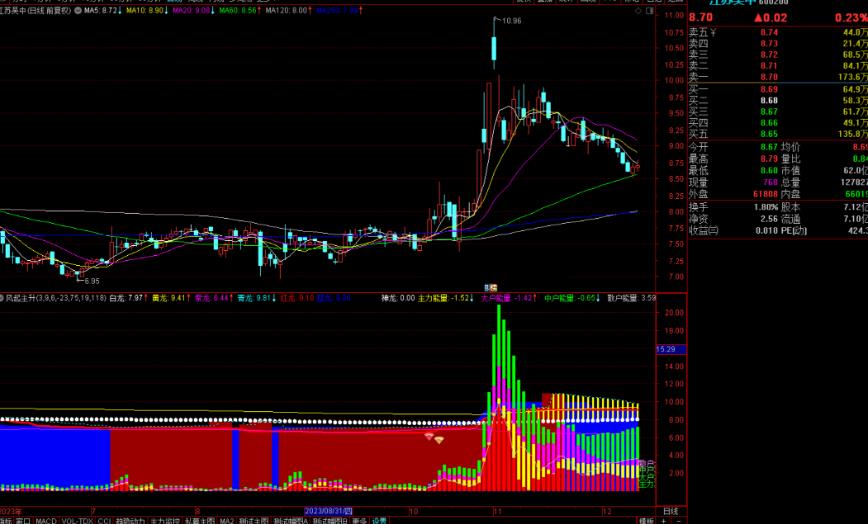Image resolution: width=868 pixels, height=524 pixels.
Task: Click the small info marker below the price chart
Action: [x=491, y=288]
